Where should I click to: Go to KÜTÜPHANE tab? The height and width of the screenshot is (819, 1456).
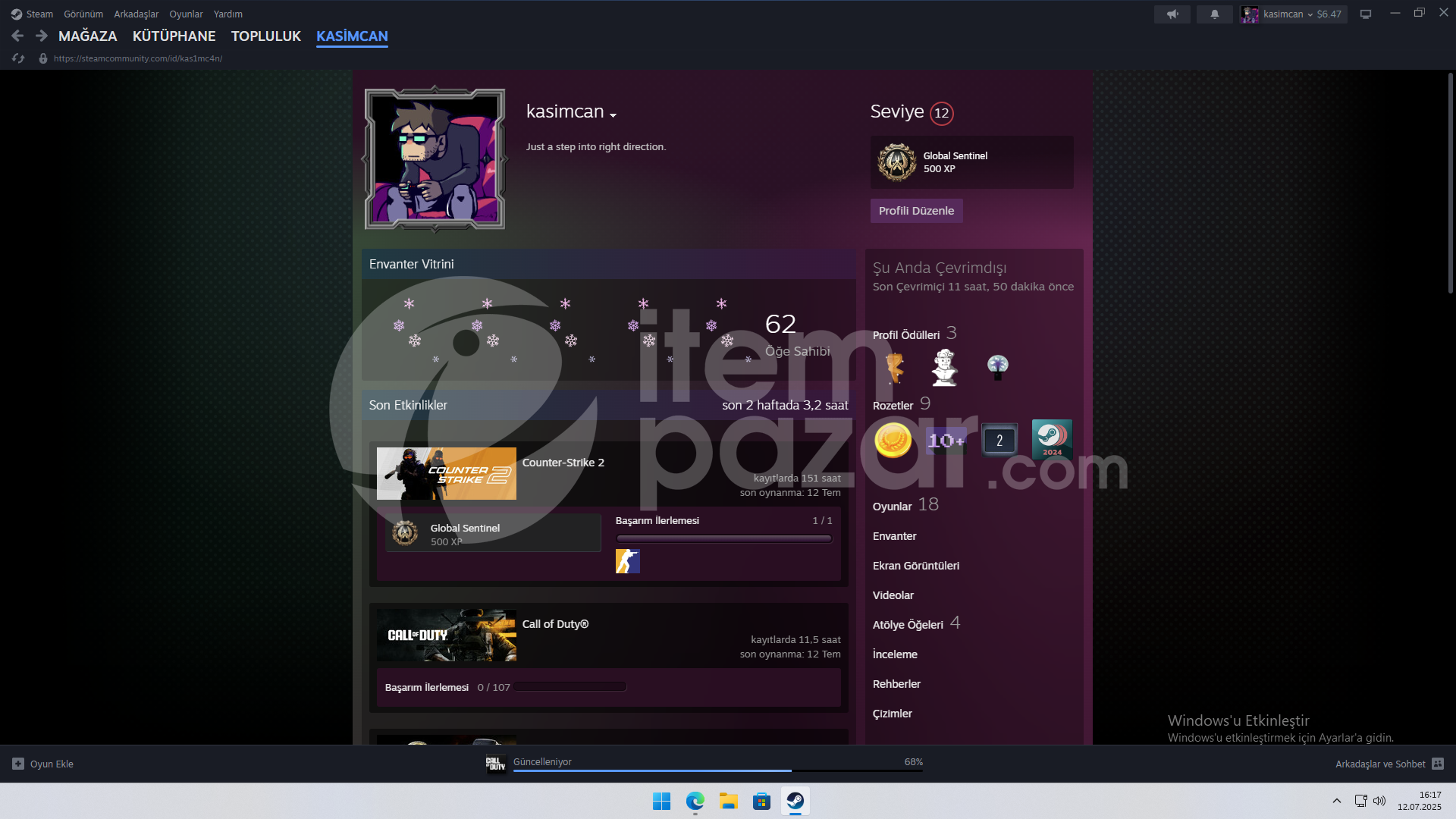[174, 36]
